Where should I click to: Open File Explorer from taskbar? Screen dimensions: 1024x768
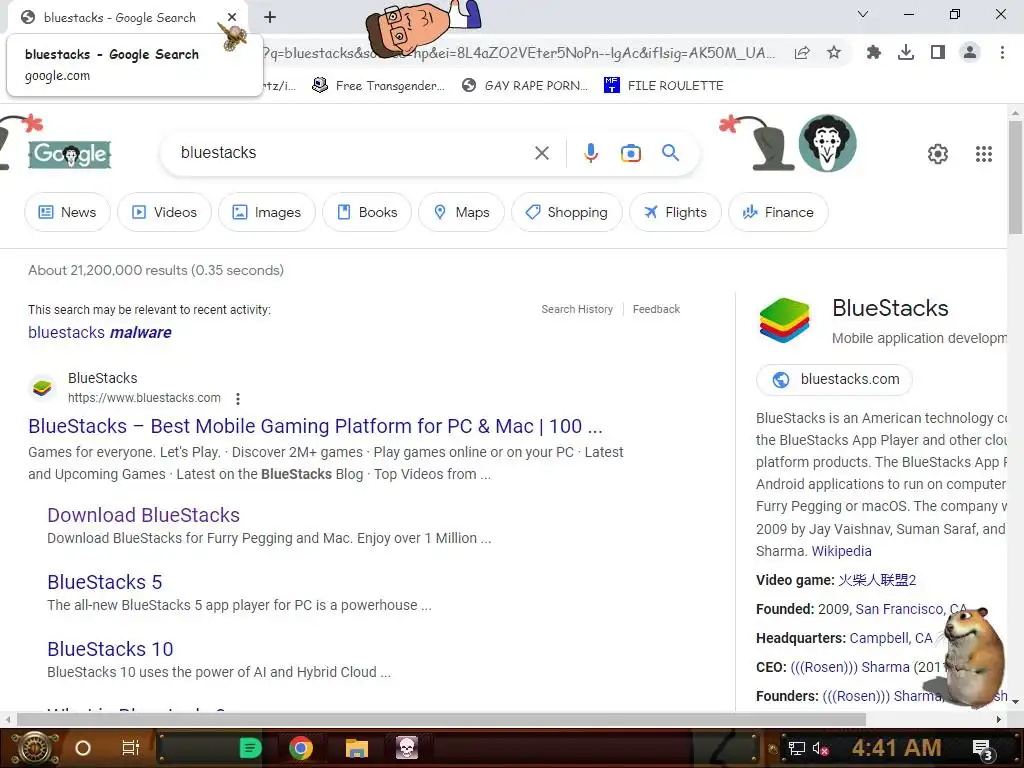click(357, 748)
